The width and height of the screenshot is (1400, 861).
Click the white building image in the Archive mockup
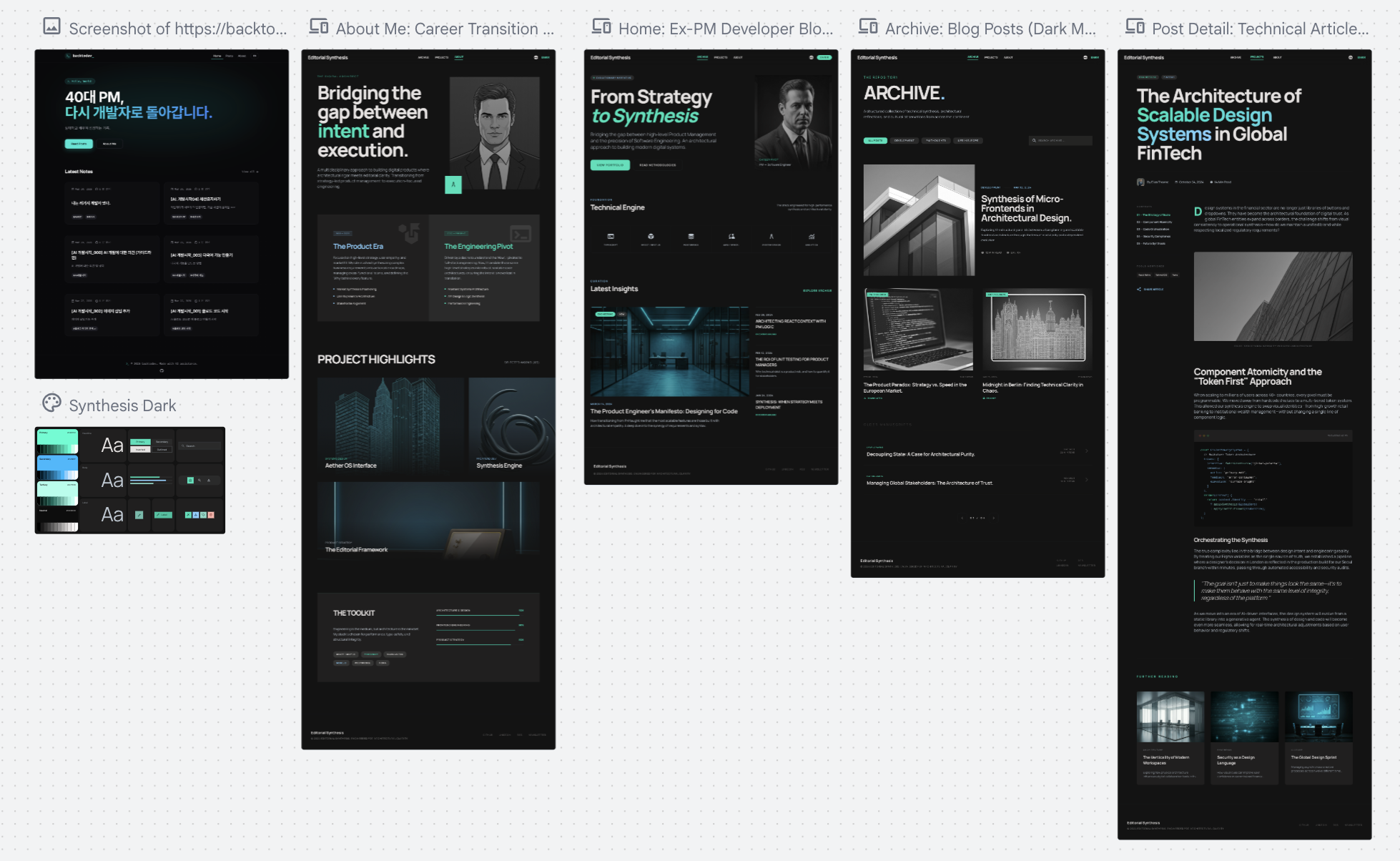click(919, 220)
